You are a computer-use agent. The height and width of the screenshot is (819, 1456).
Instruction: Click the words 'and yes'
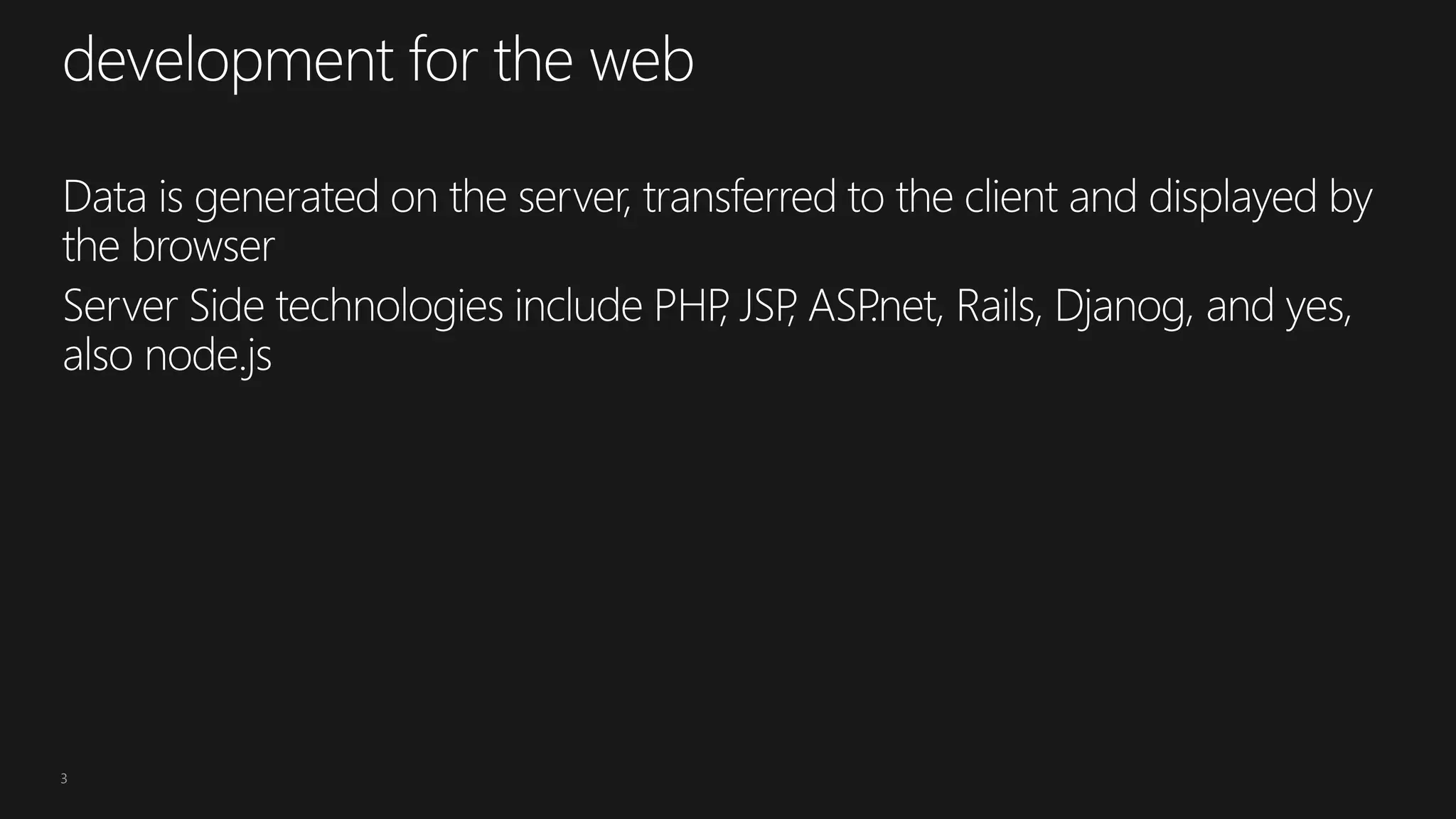coord(1278,306)
